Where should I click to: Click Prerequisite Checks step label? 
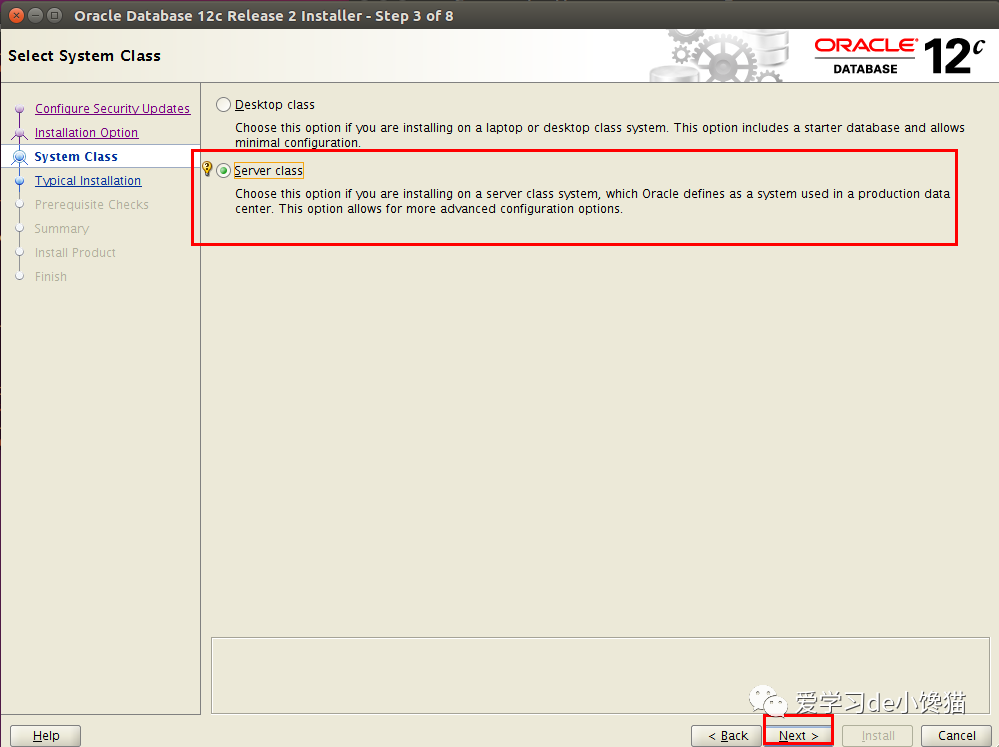[x=92, y=205]
